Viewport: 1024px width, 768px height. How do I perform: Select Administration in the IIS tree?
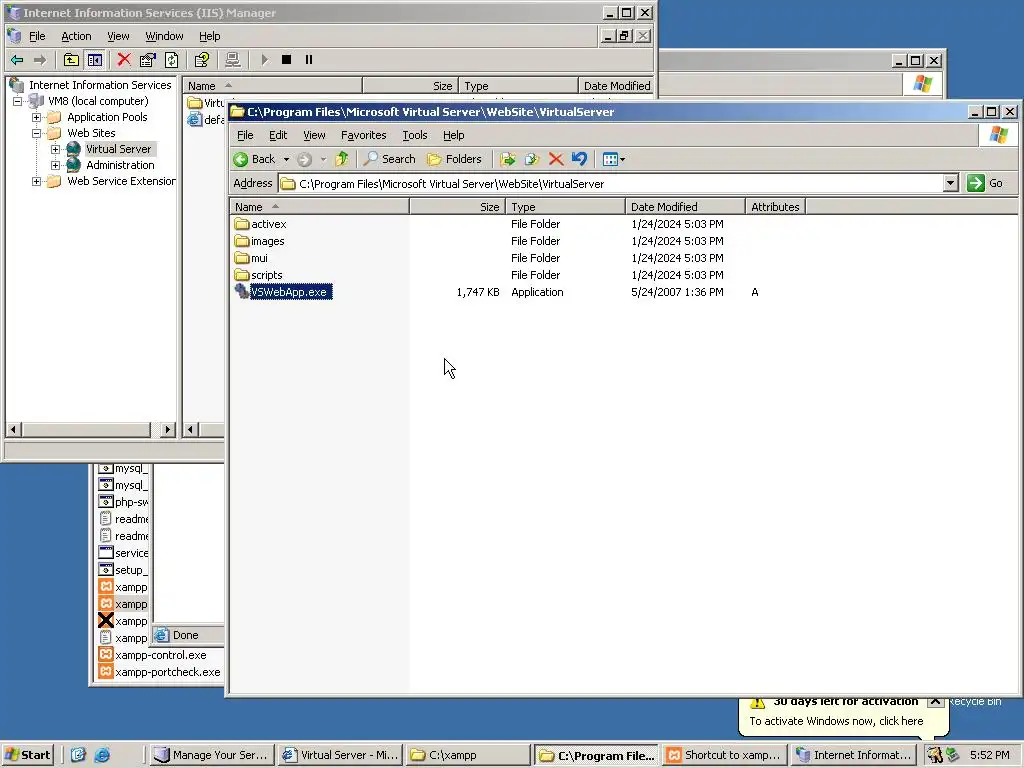tap(120, 165)
